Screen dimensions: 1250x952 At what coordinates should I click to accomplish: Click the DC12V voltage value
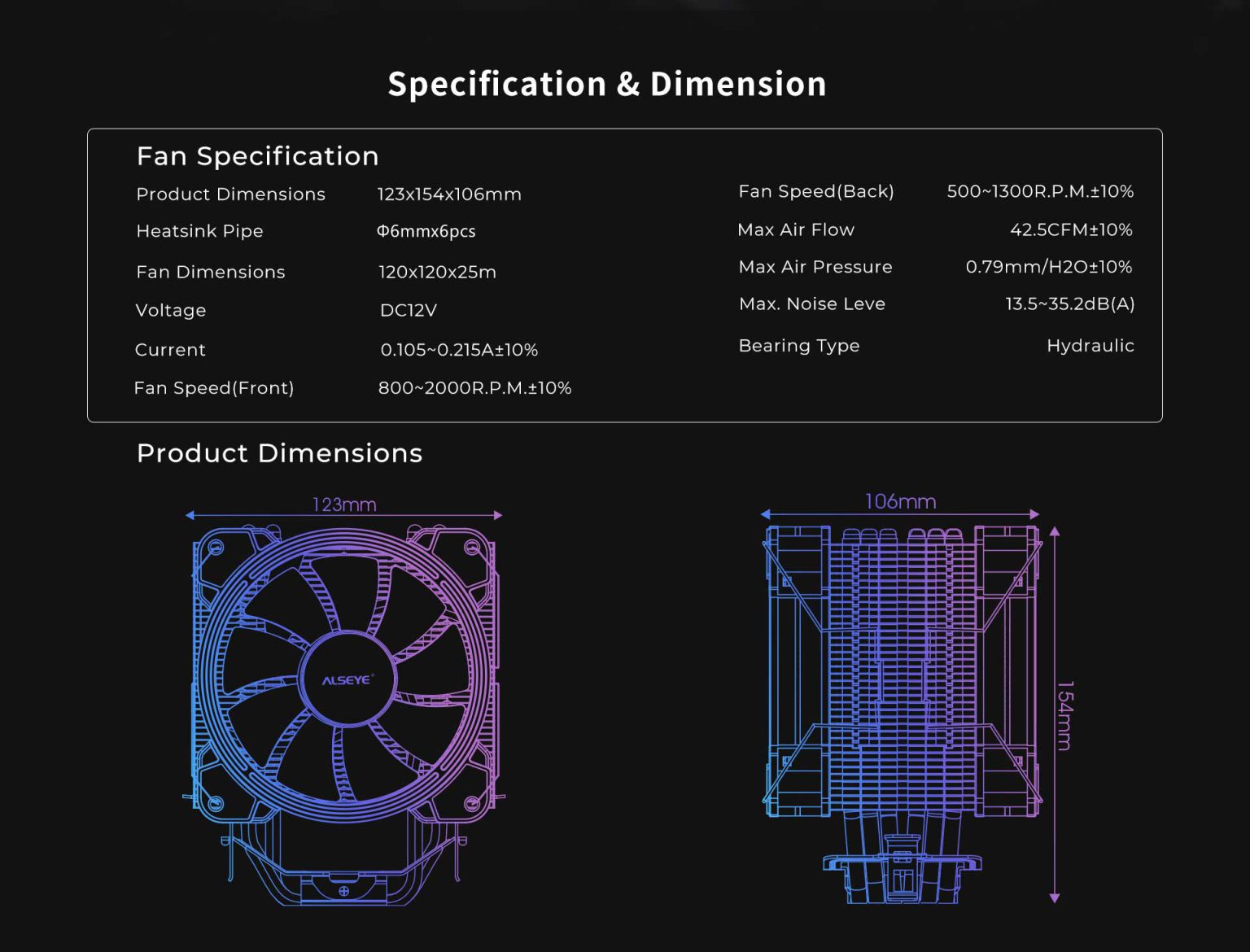[x=409, y=310]
